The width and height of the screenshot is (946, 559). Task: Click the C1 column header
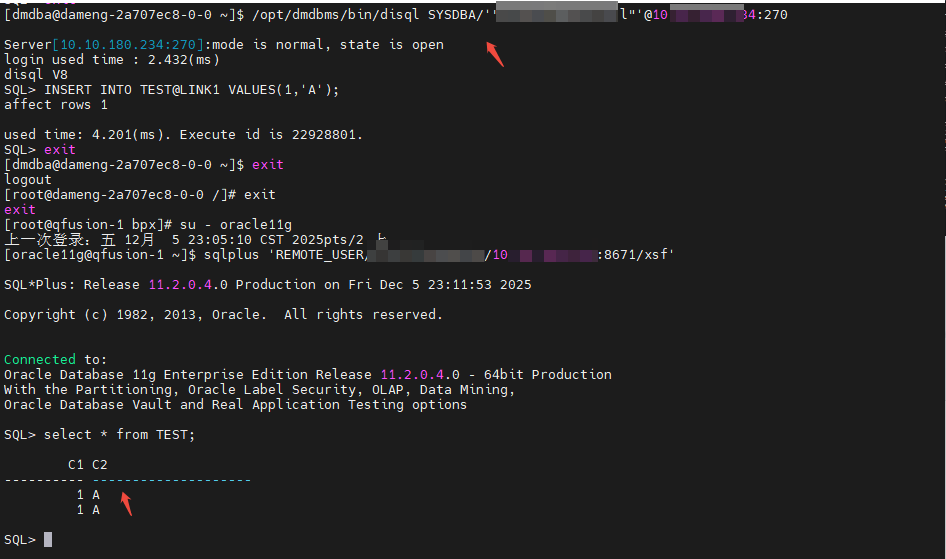(76, 465)
